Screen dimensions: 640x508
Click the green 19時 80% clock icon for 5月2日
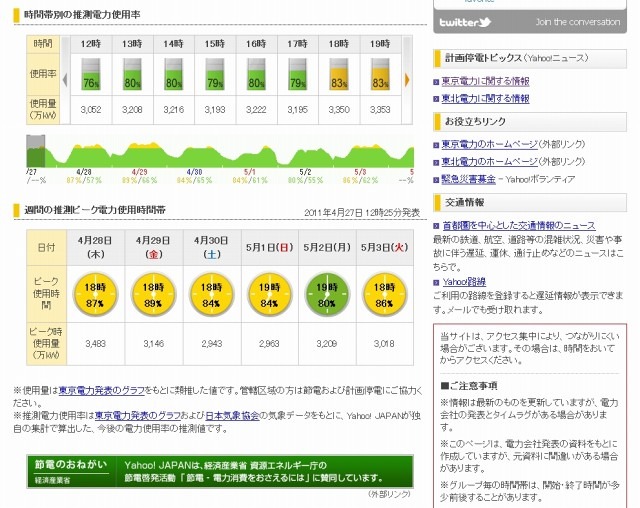[x=327, y=294]
